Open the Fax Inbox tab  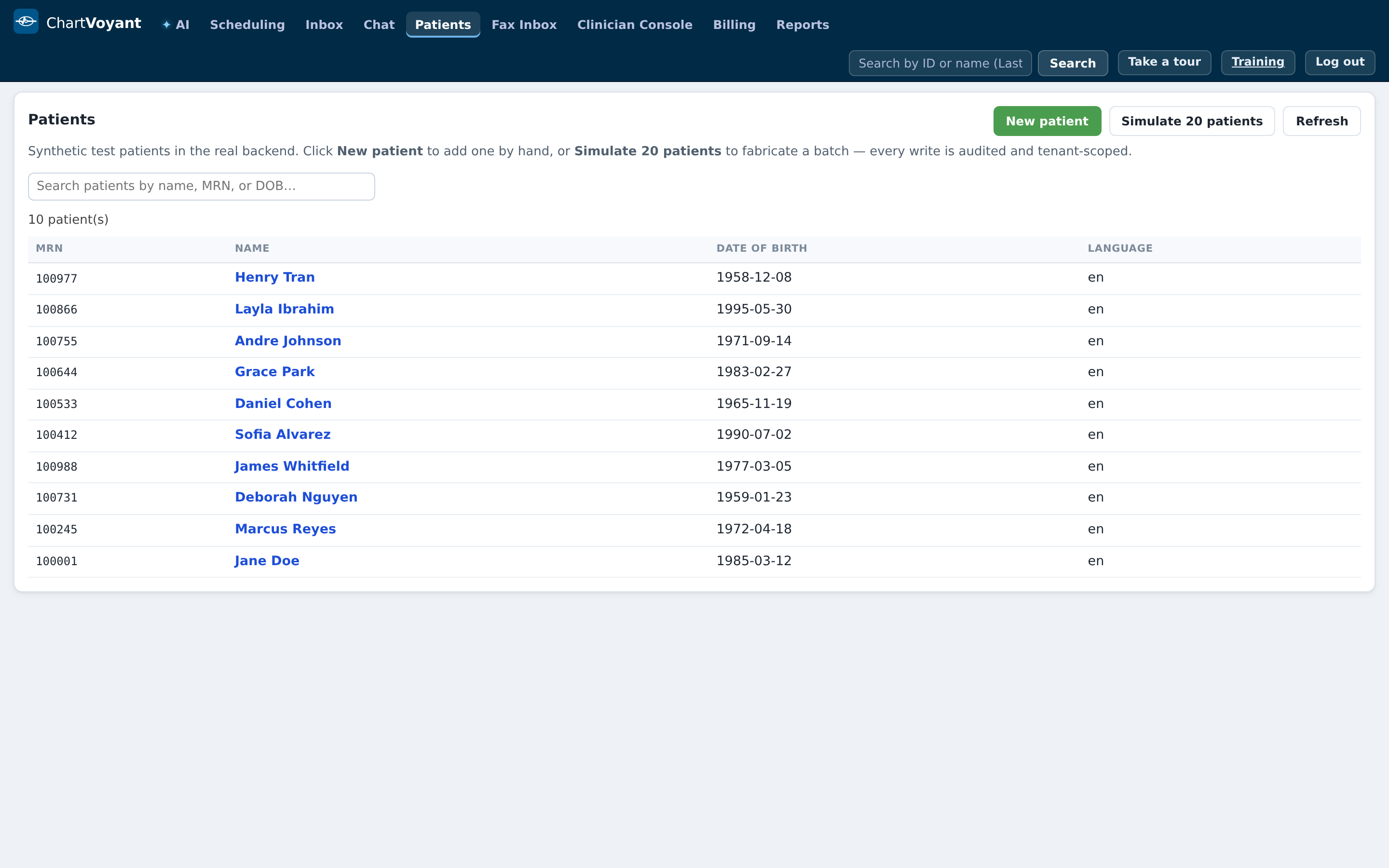[x=524, y=25]
